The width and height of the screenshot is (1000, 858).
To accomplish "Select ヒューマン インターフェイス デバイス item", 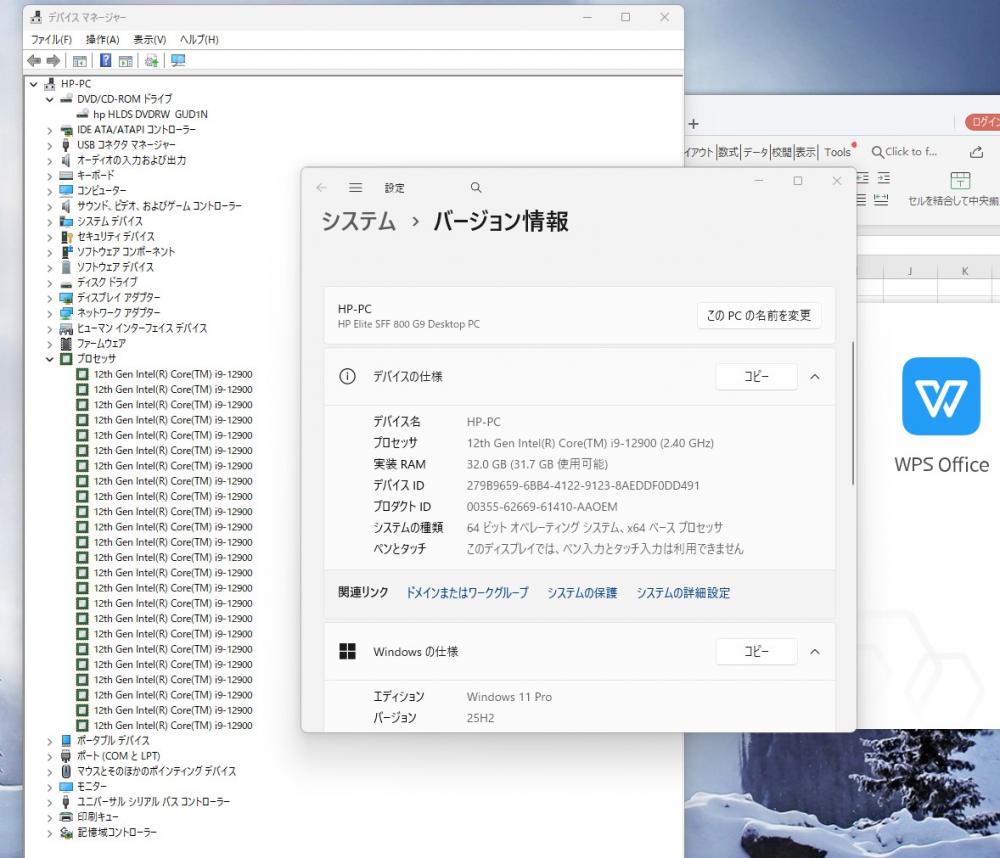I will (x=142, y=329).
